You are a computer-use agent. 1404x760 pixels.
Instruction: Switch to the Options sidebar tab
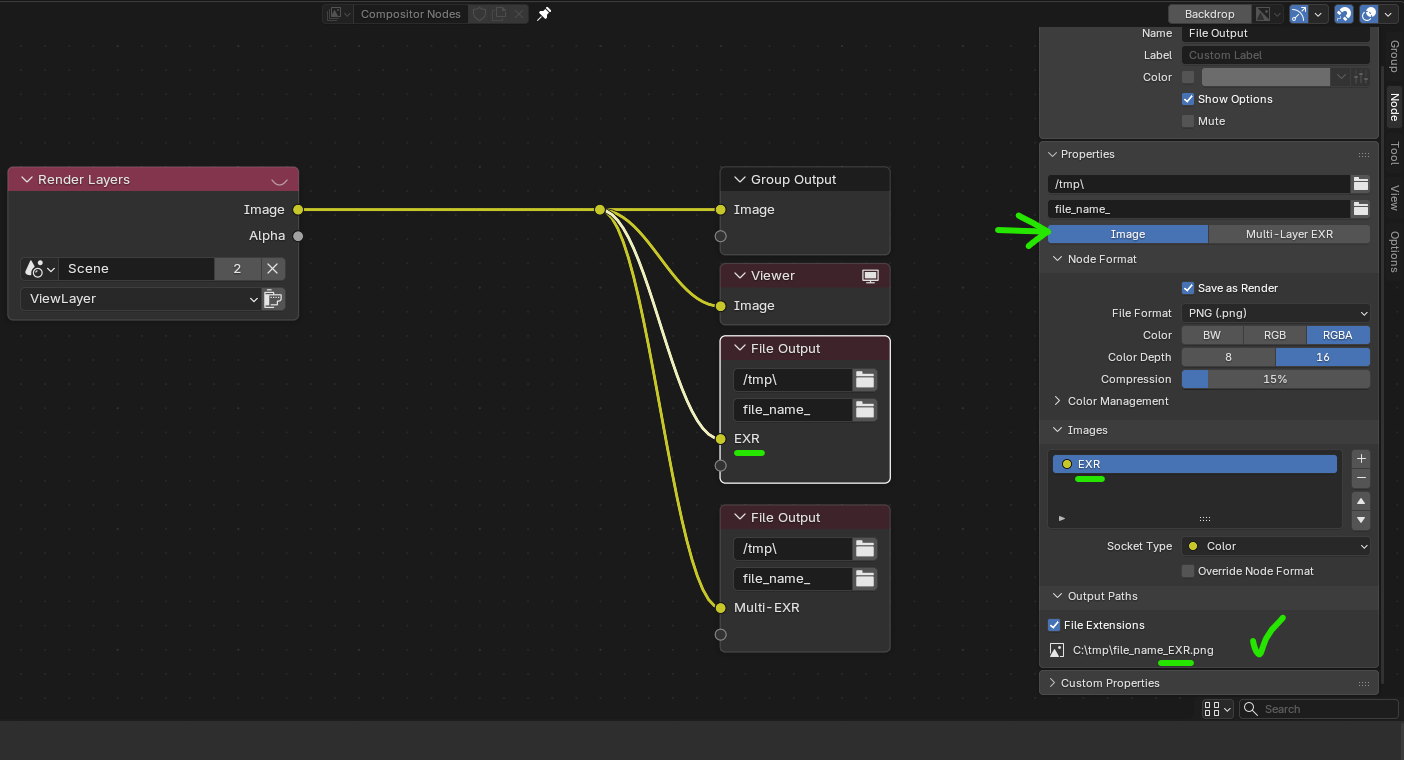point(1393,251)
